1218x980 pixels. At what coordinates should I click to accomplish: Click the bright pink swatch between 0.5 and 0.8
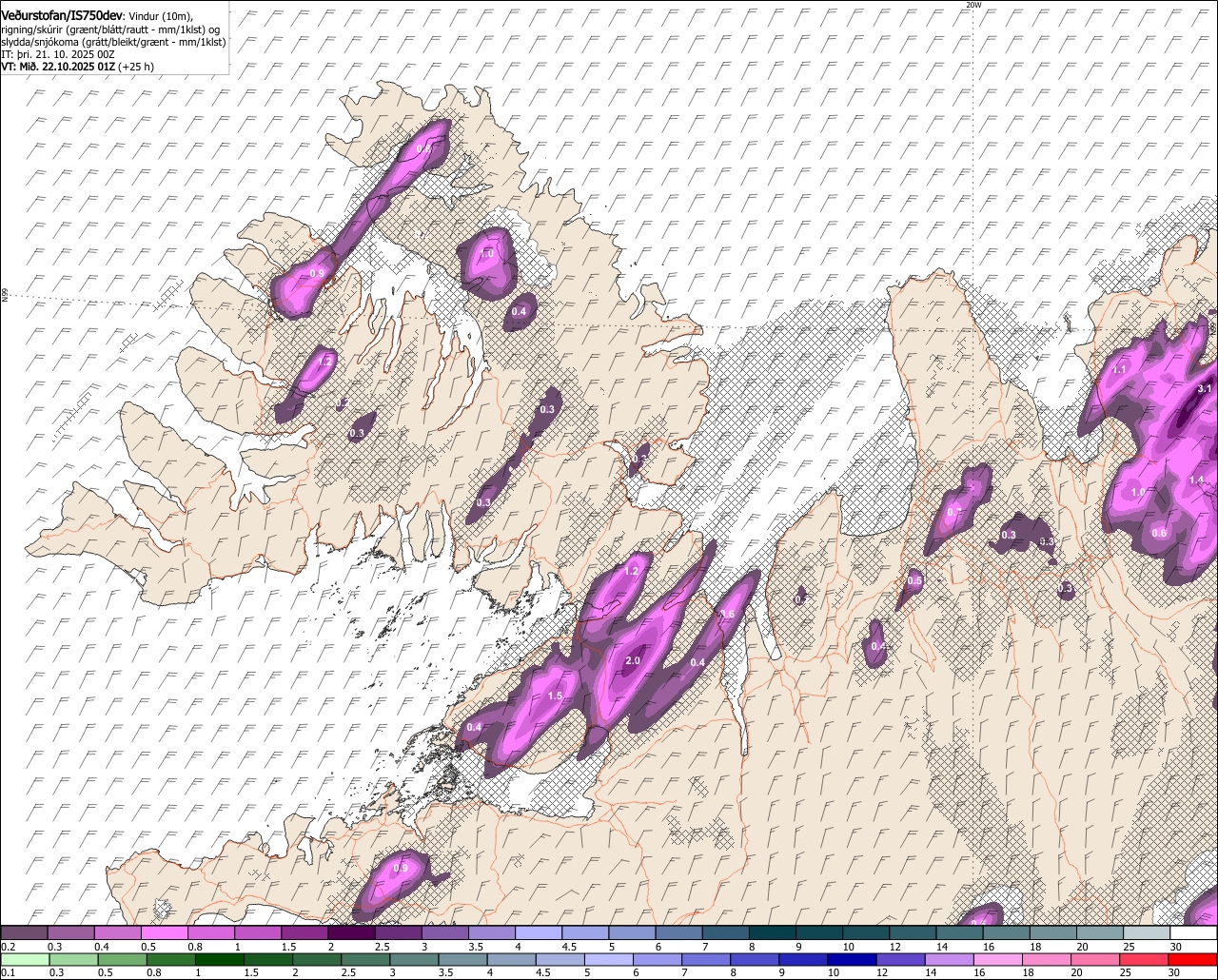(164, 932)
